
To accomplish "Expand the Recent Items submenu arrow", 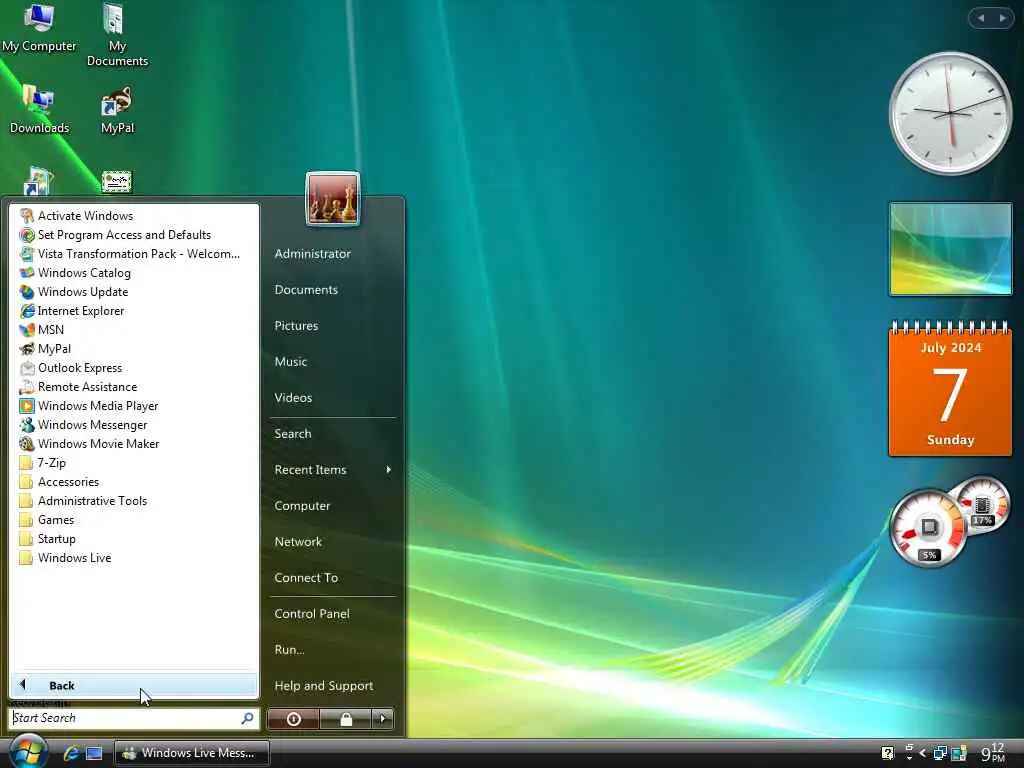I will click(x=389, y=470).
